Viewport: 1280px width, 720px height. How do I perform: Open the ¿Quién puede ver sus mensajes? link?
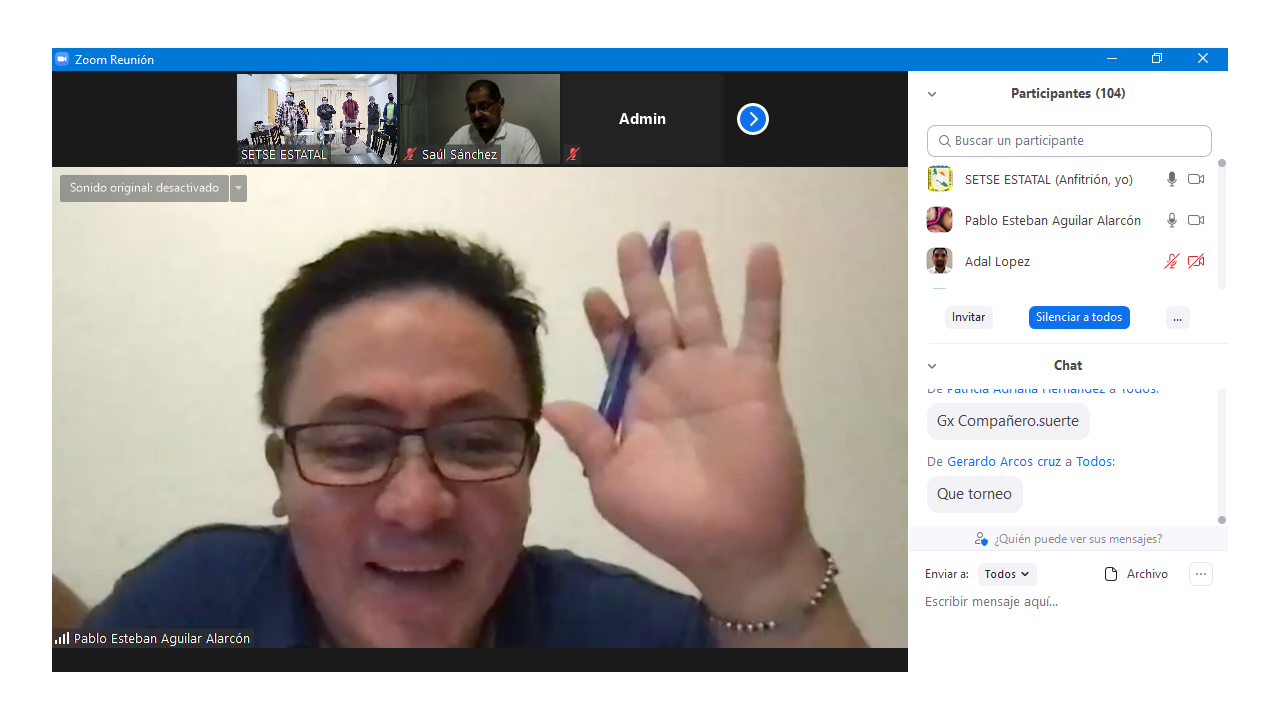(1078, 539)
